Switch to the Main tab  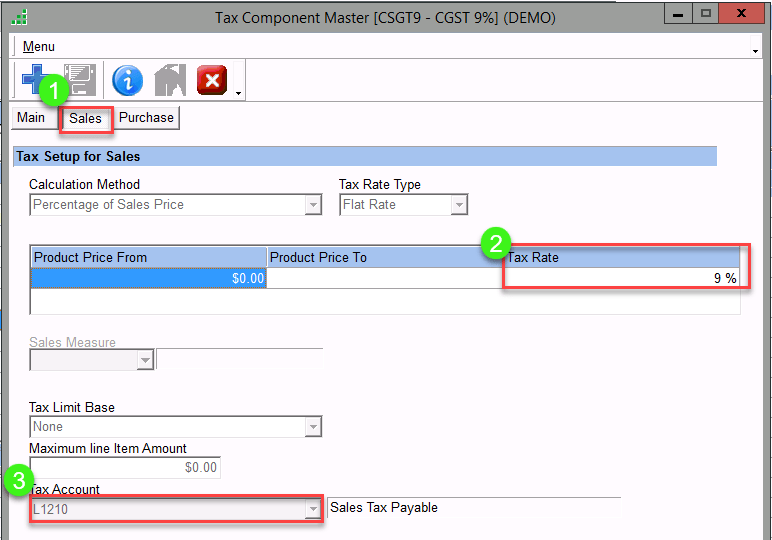pyautogui.click(x=31, y=118)
